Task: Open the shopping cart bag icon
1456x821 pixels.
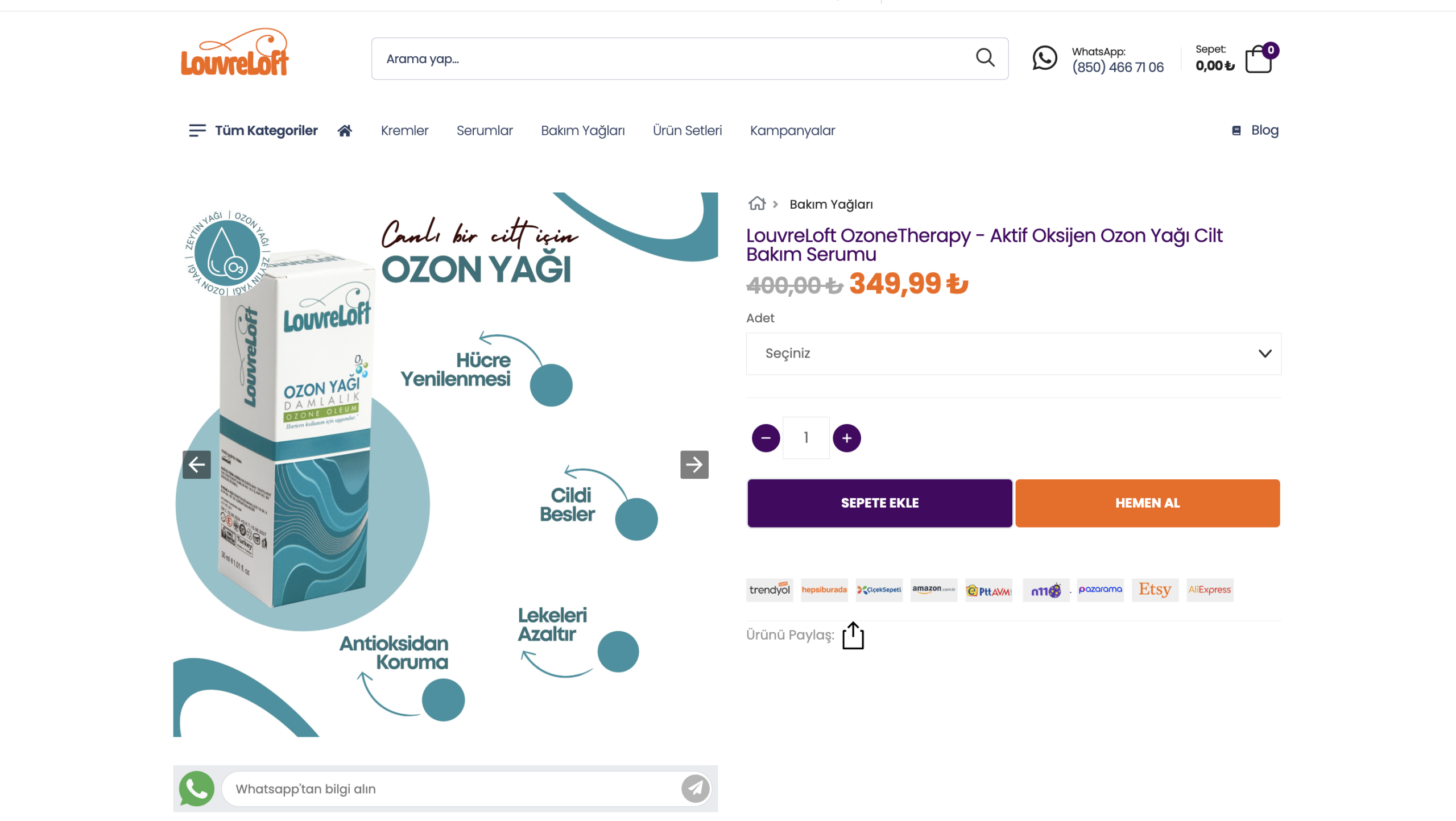Action: tap(1258, 59)
